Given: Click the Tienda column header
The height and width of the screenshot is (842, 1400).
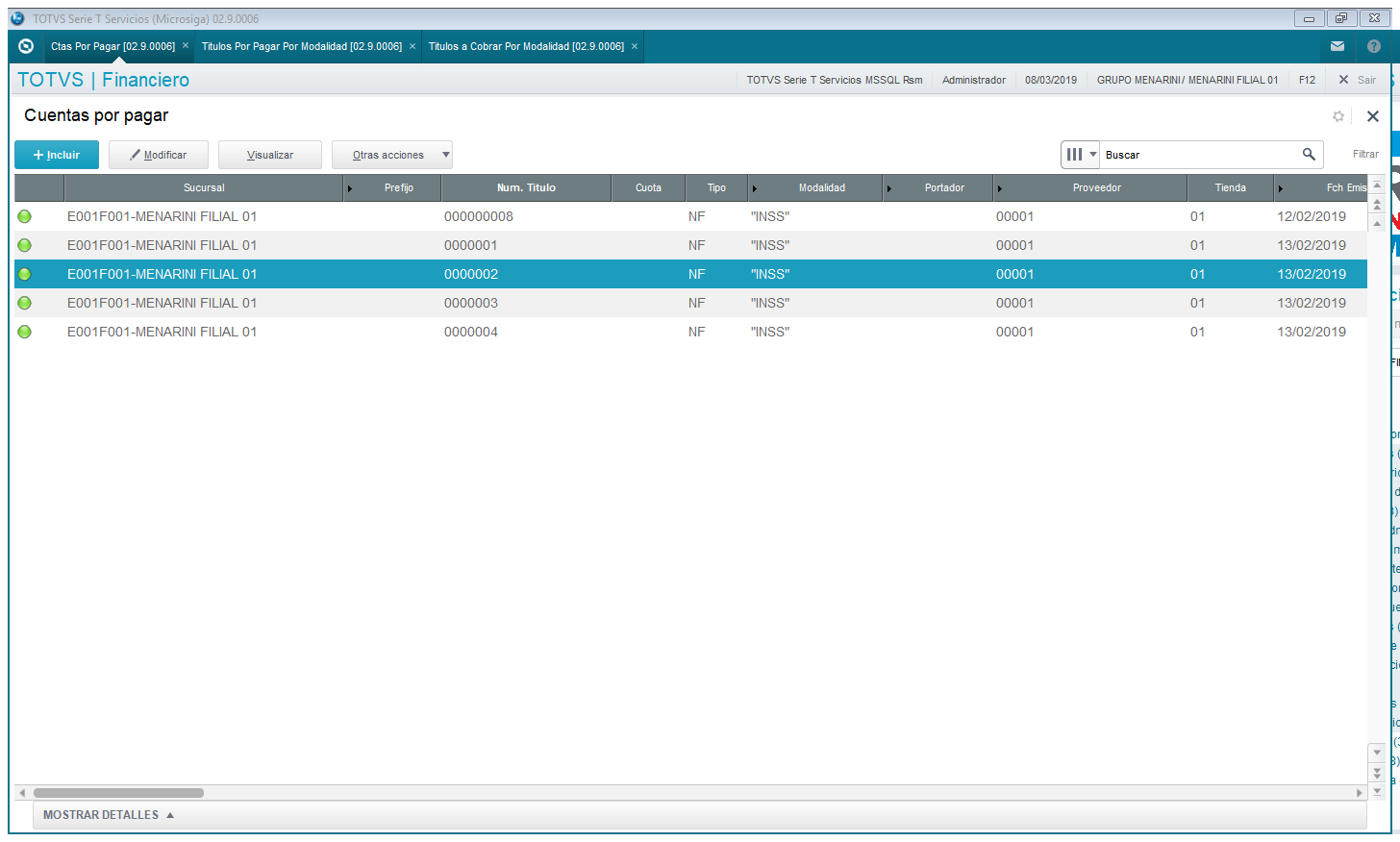Looking at the screenshot, I should (1230, 187).
